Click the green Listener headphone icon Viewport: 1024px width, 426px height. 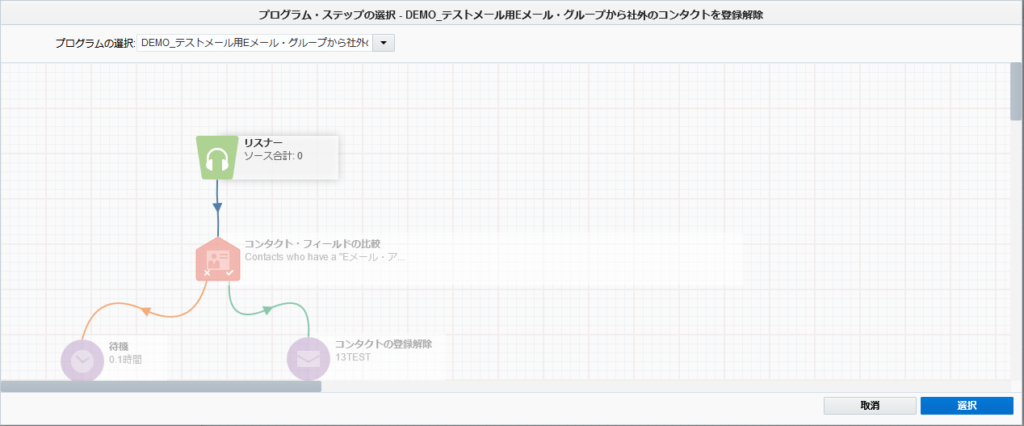click(x=218, y=157)
